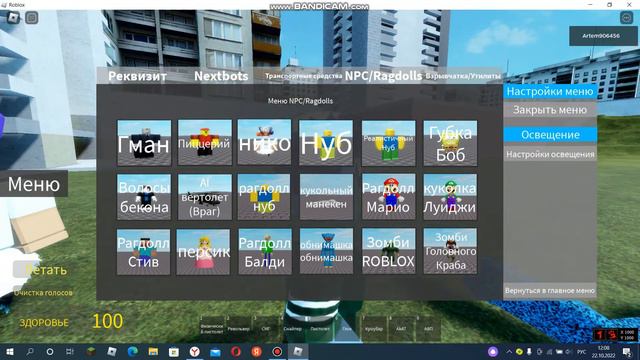Spawn the Губка Боб NPC
Viewport: 640px width, 360px height.
[x=450, y=143]
